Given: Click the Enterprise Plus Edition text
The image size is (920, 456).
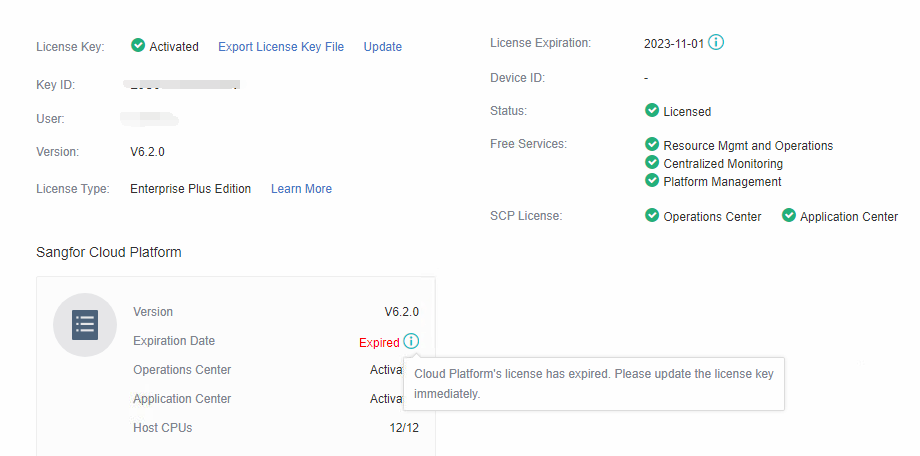Looking at the screenshot, I should (190, 189).
